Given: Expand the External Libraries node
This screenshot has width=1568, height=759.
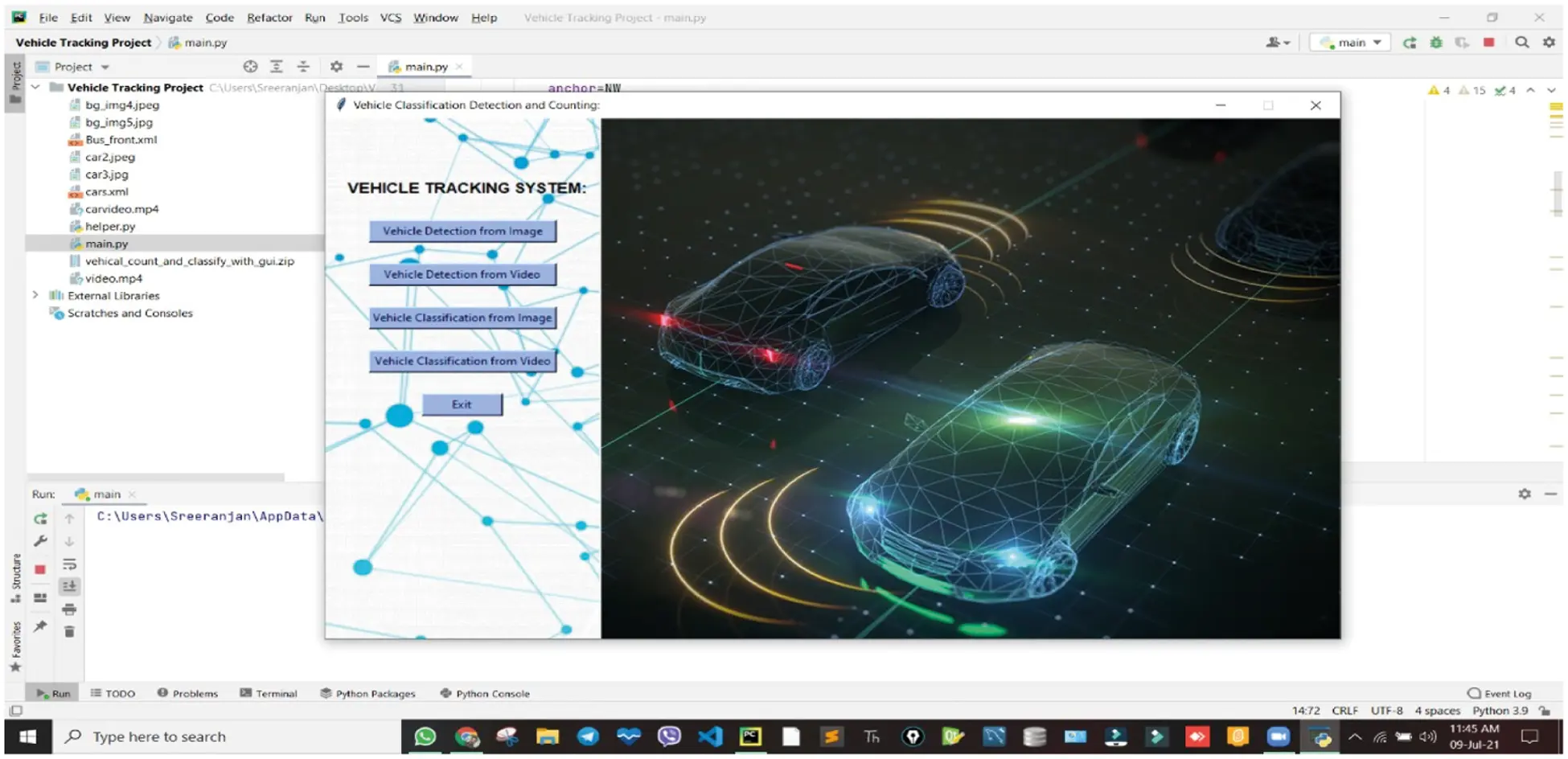Looking at the screenshot, I should point(35,295).
